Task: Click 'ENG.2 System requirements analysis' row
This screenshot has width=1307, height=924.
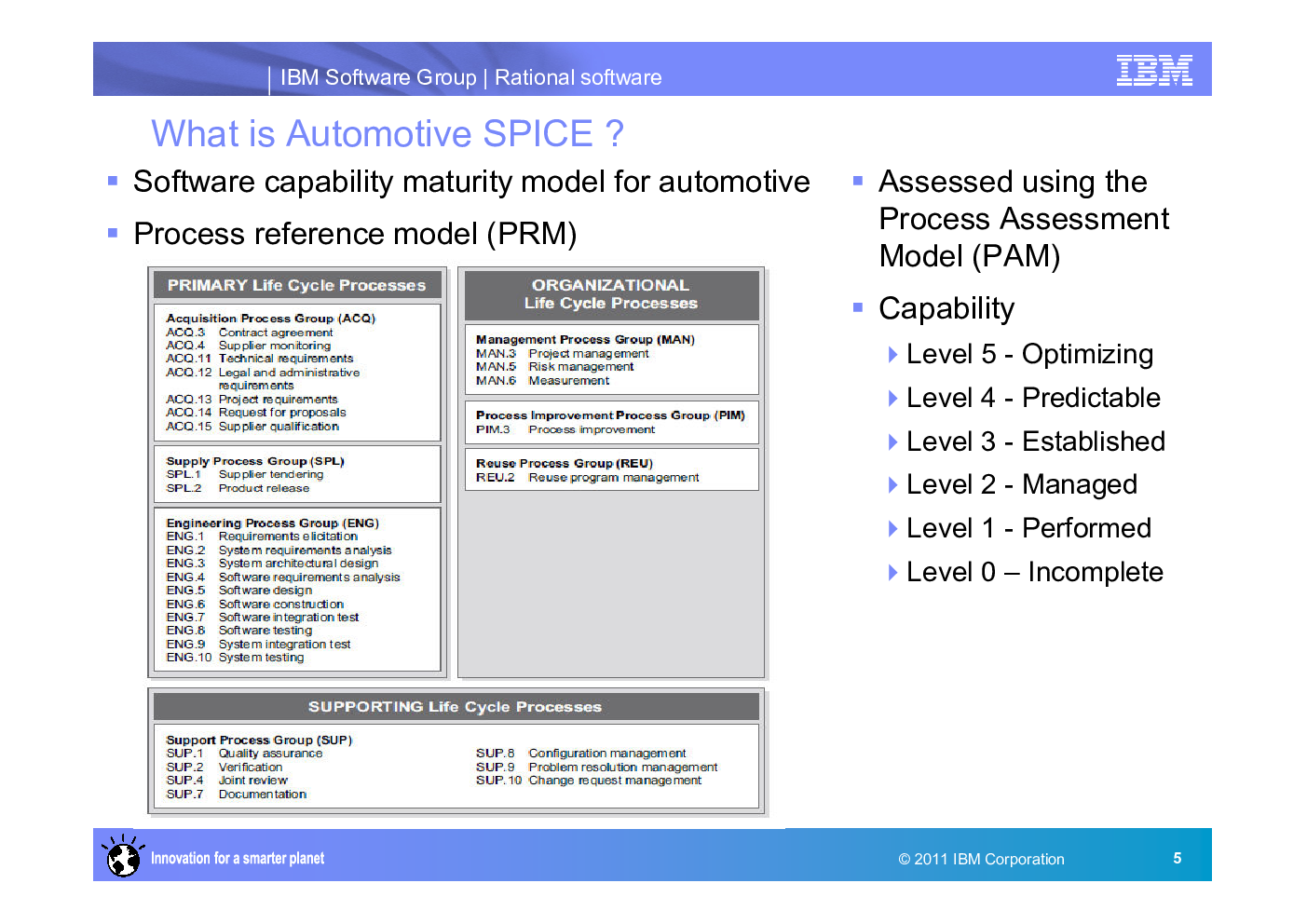Action: click(279, 550)
